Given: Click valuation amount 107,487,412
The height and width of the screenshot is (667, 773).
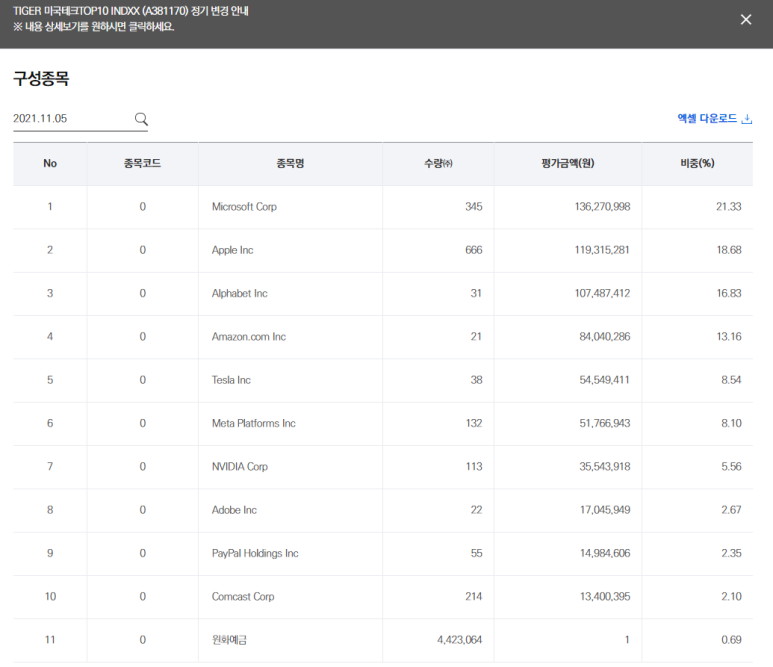Looking at the screenshot, I should [x=602, y=293].
